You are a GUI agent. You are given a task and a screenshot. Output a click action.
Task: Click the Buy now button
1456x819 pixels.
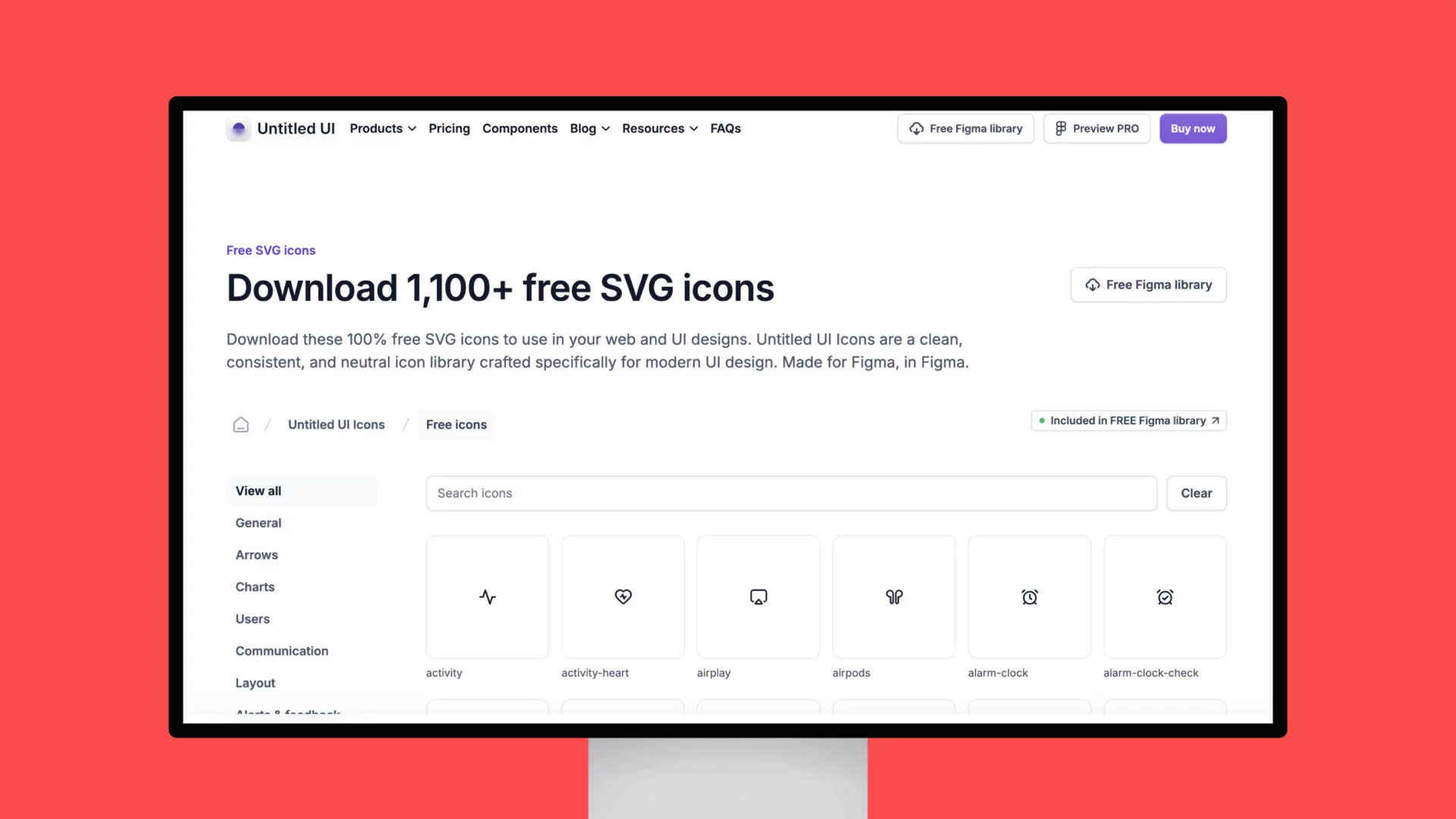(1193, 128)
